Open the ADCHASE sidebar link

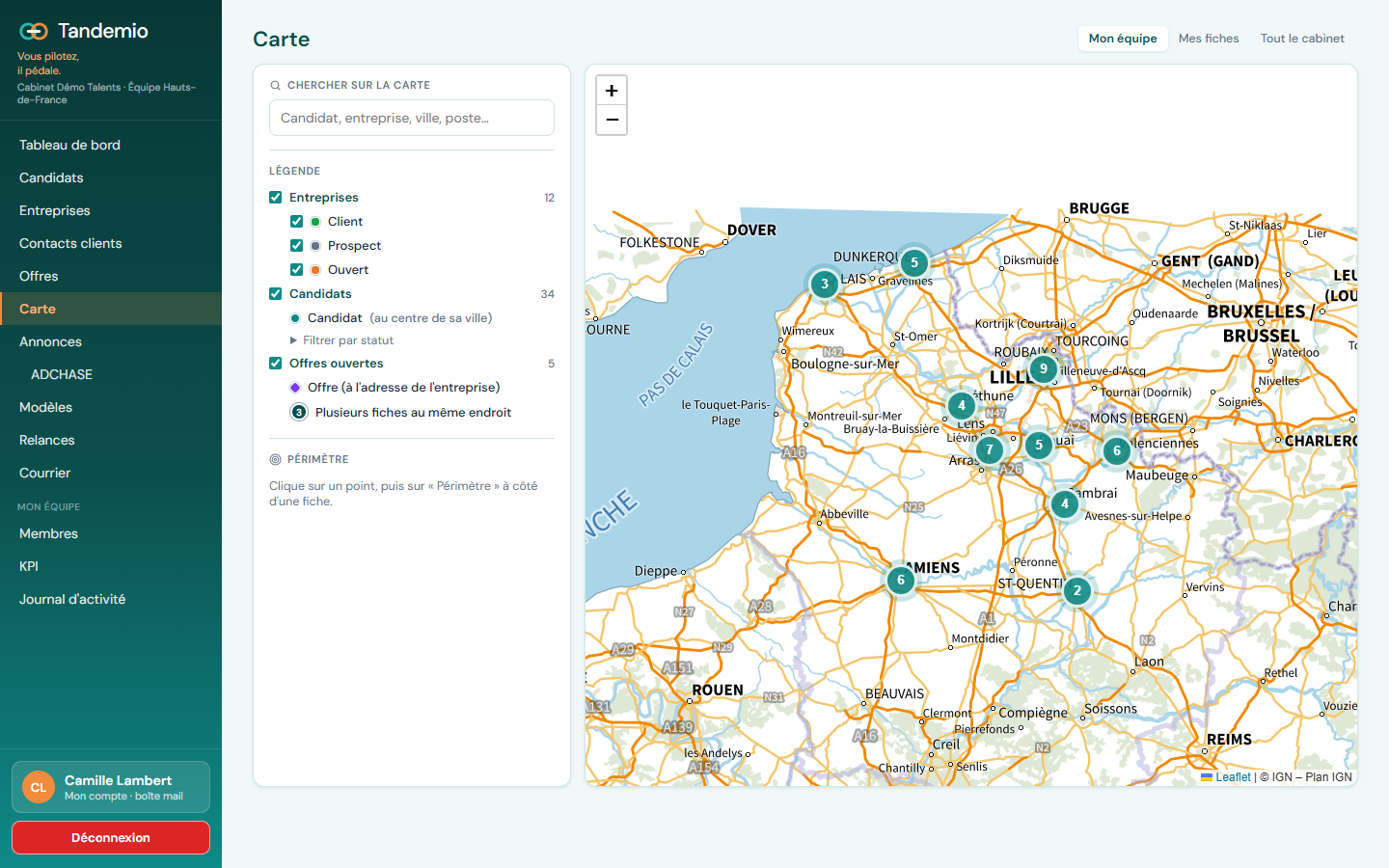[x=111, y=374]
